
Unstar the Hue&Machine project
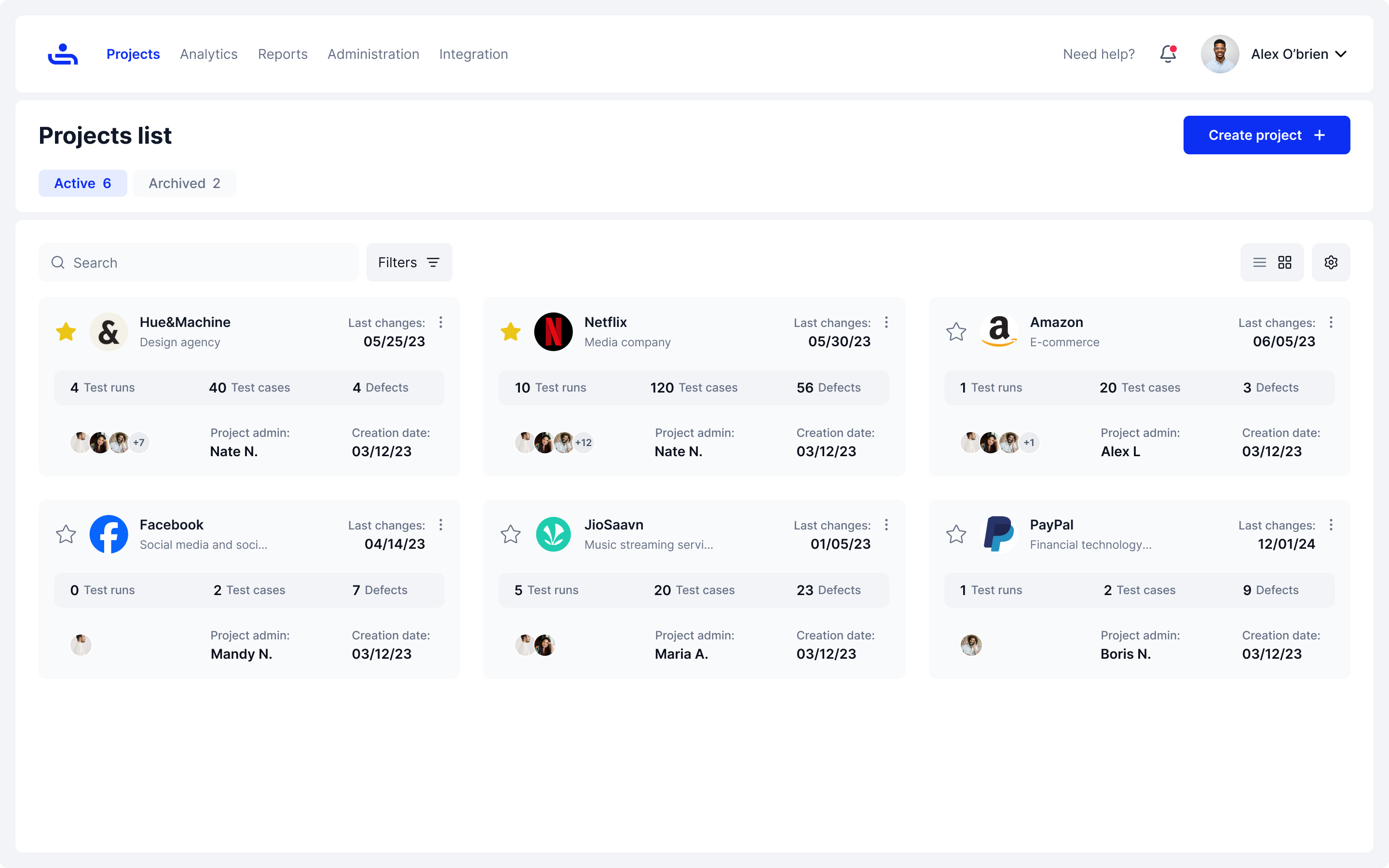coord(66,332)
